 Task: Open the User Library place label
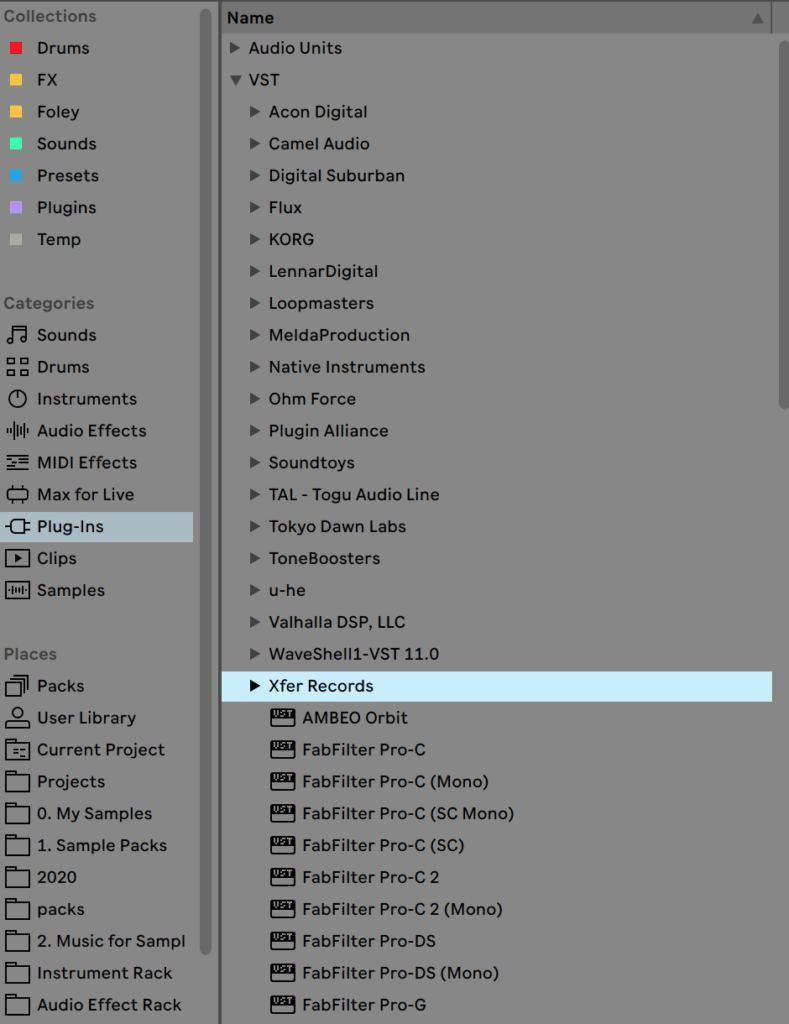point(86,718)
